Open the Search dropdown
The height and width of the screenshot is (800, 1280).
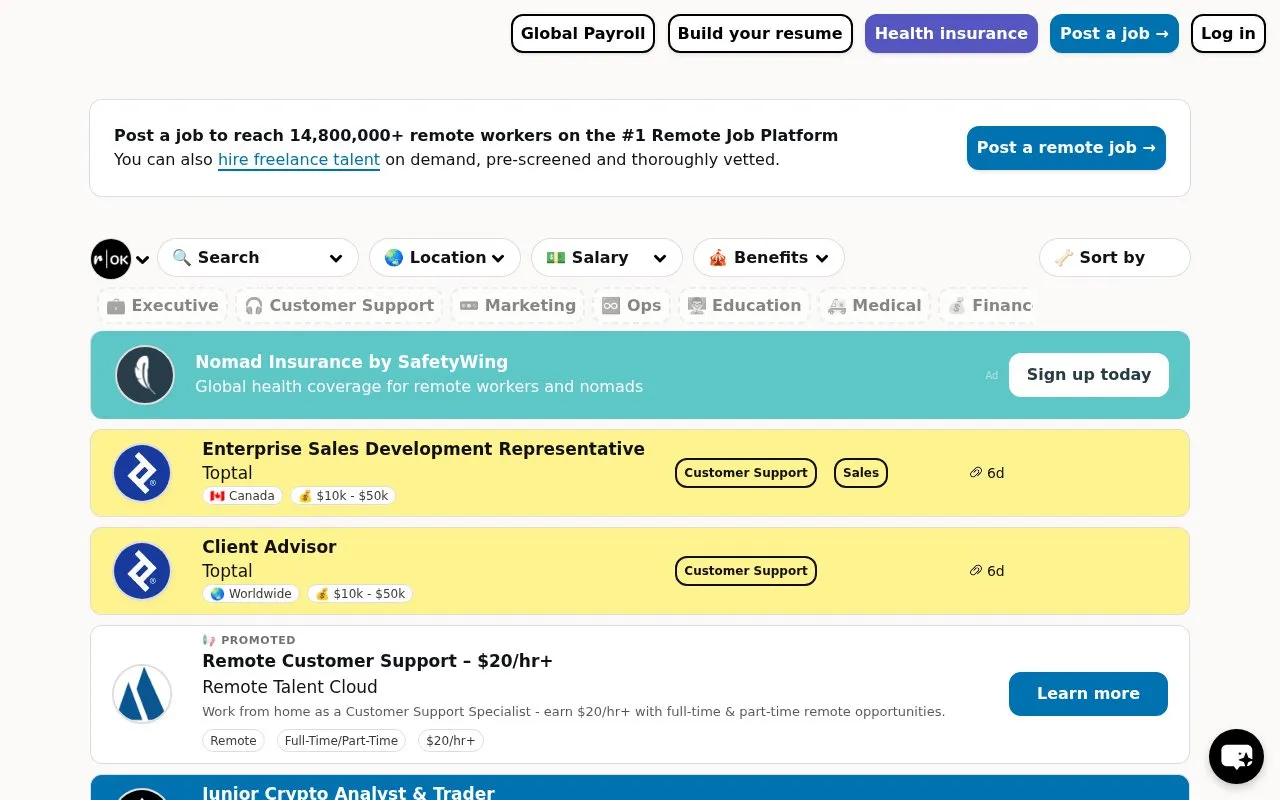click(258, 257)
